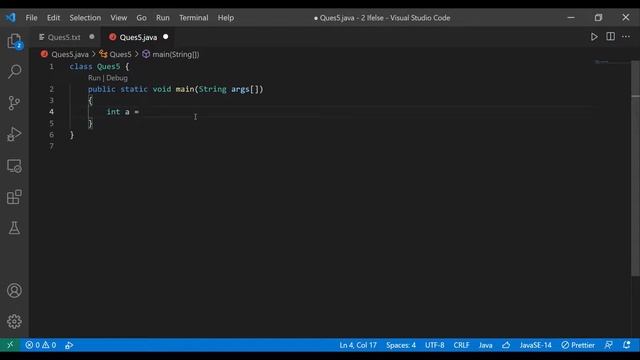
Task: Click the 'class Ques5 {' code line
Action: (99, 67)
